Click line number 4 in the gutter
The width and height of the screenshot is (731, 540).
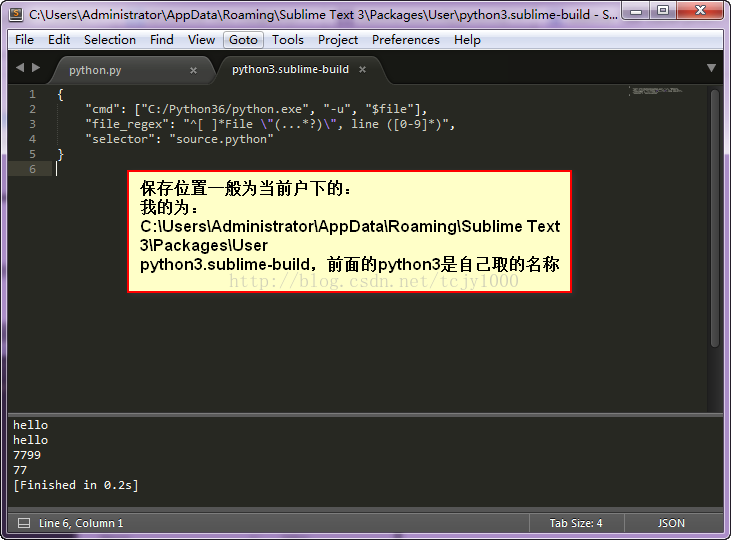pyautogui.click(x=32, y=139)
